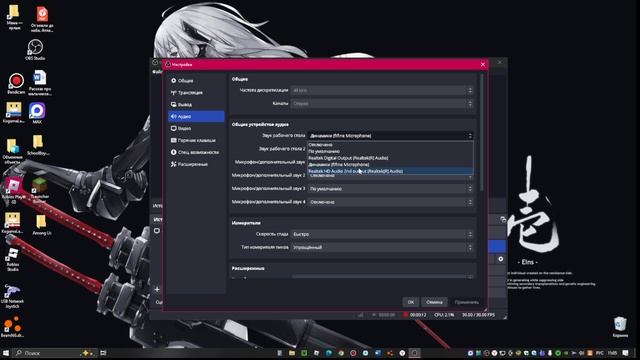Select the display capture icon in OBS sources
This screenshot has height=360, width=640.
tap(157, 231)
